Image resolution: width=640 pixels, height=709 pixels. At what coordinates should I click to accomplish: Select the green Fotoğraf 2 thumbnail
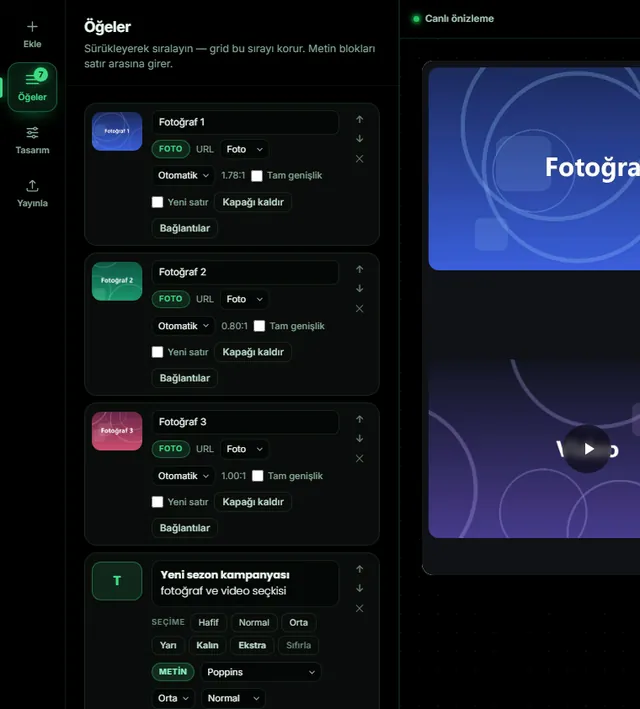pos(117,281)
